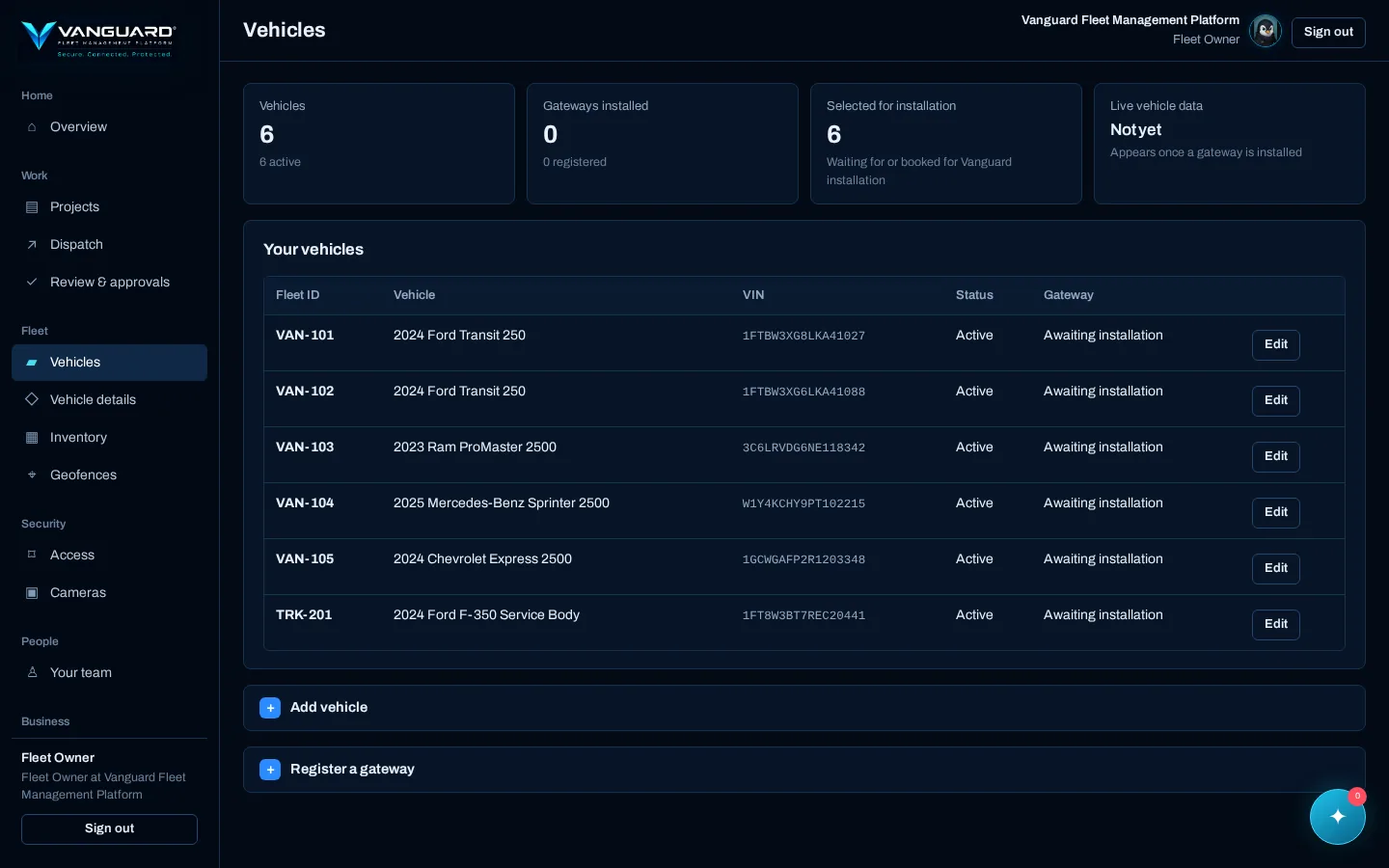Click the Vehicles icon in the sidebar
Screen dimensions: 1389x868
pyautogui.click(x=32, y=363)
